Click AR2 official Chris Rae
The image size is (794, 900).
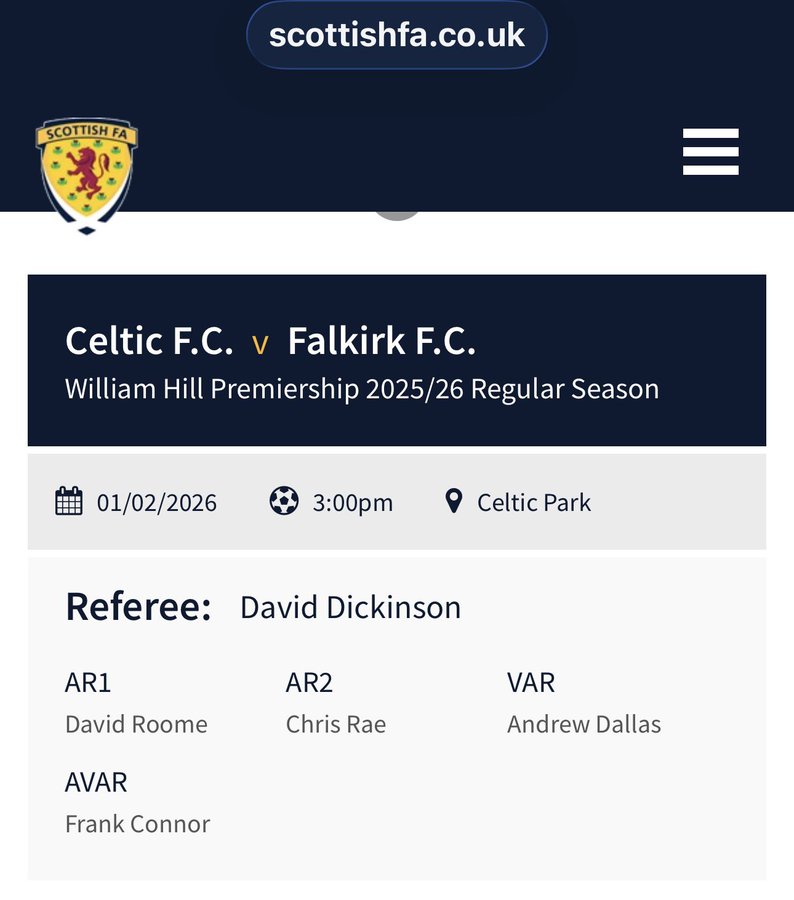[x=336, y=724]
